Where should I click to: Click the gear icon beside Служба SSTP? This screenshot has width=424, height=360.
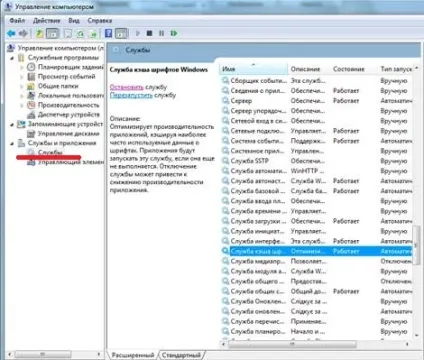click(x=226, y=161)
